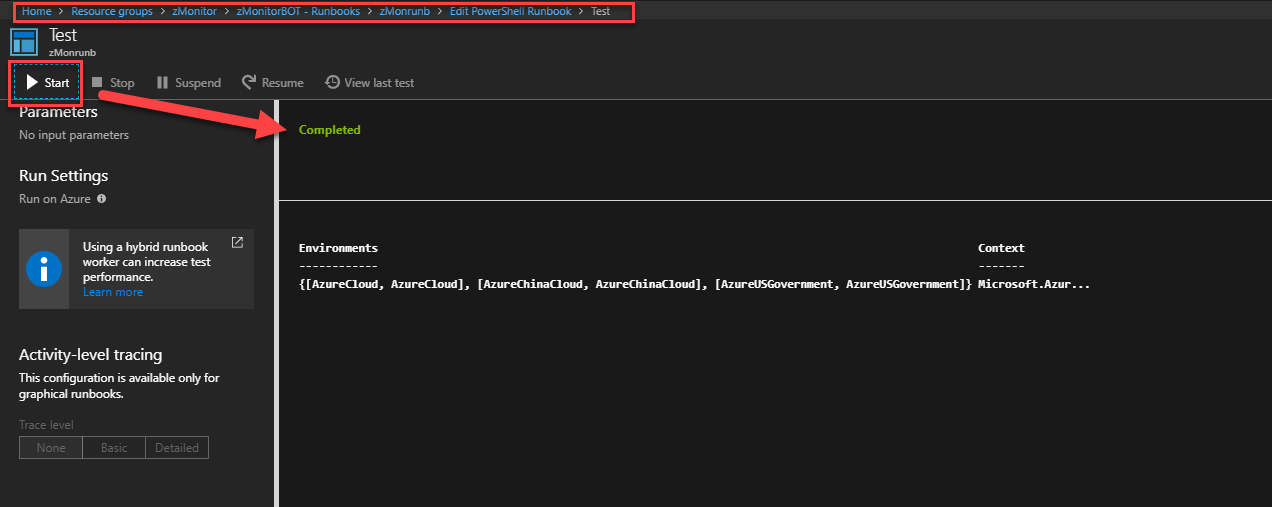Click the AzureCloud environments output row
This screenshot has width=1272, height=507.
[635, 285]
